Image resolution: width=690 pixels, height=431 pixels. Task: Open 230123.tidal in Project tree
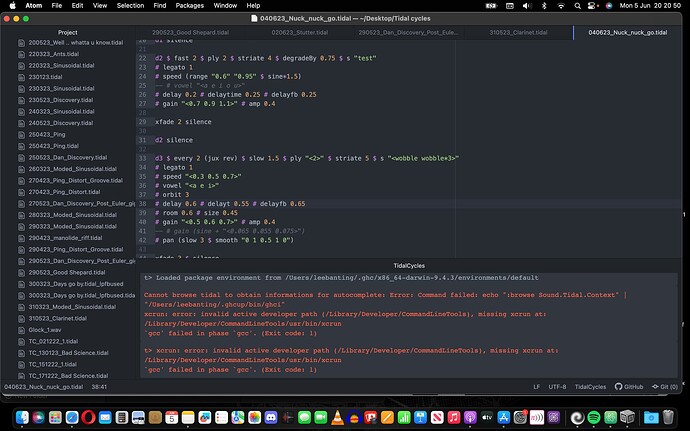[x=45, y=77]
